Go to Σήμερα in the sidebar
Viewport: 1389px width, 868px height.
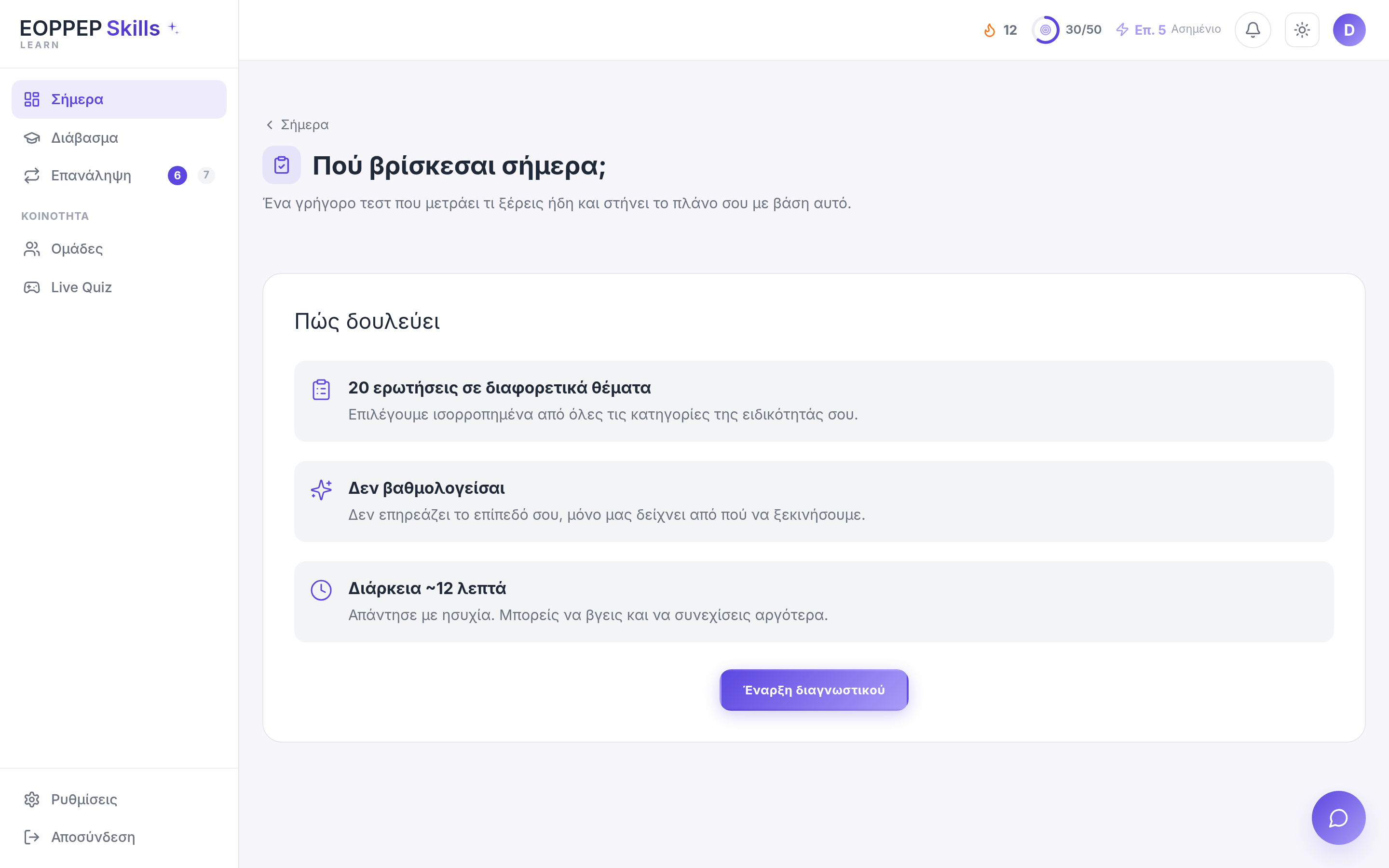tap(119, 99)
